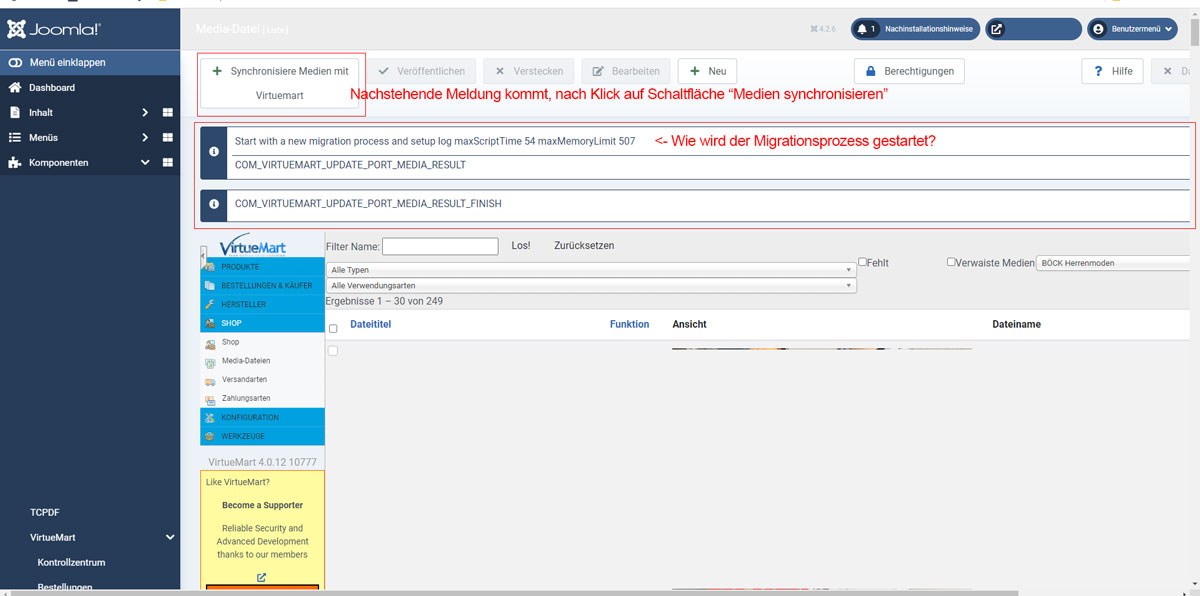Toggle Menü einklappen sidebar switch
The height and width of the screenshot is (596, 1200).
(15, 62)
